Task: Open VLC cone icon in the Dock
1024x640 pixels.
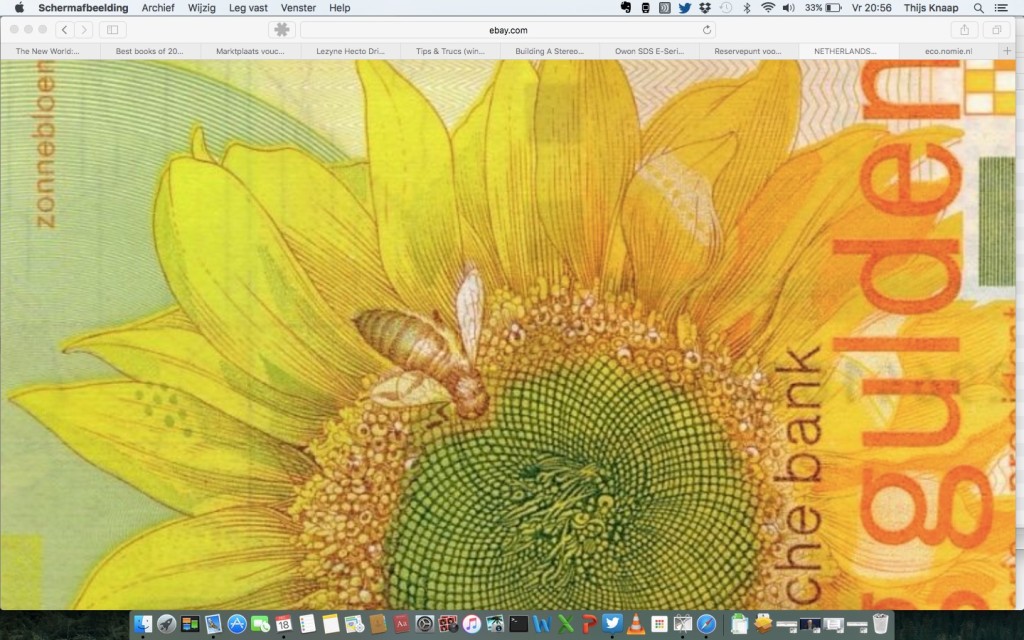Action: coord(635,624)
